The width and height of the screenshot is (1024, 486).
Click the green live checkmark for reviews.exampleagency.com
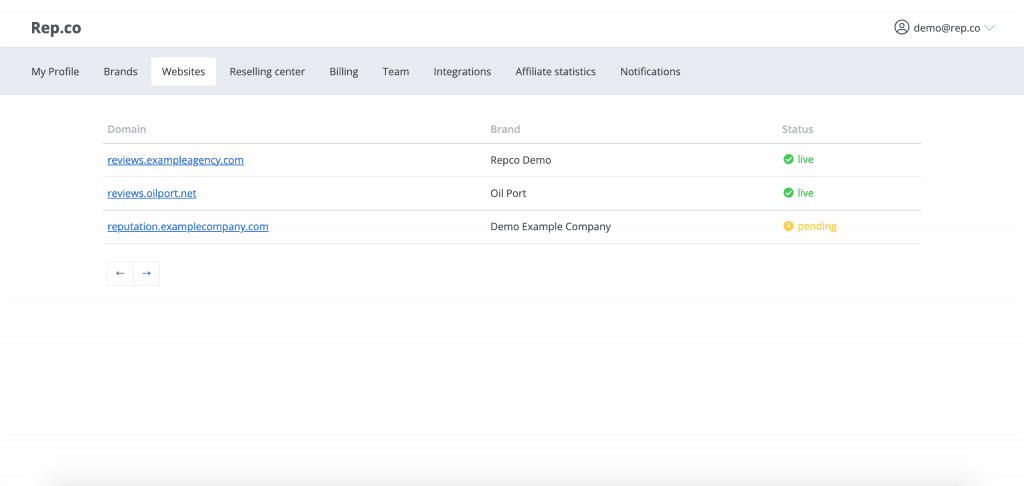788,159
